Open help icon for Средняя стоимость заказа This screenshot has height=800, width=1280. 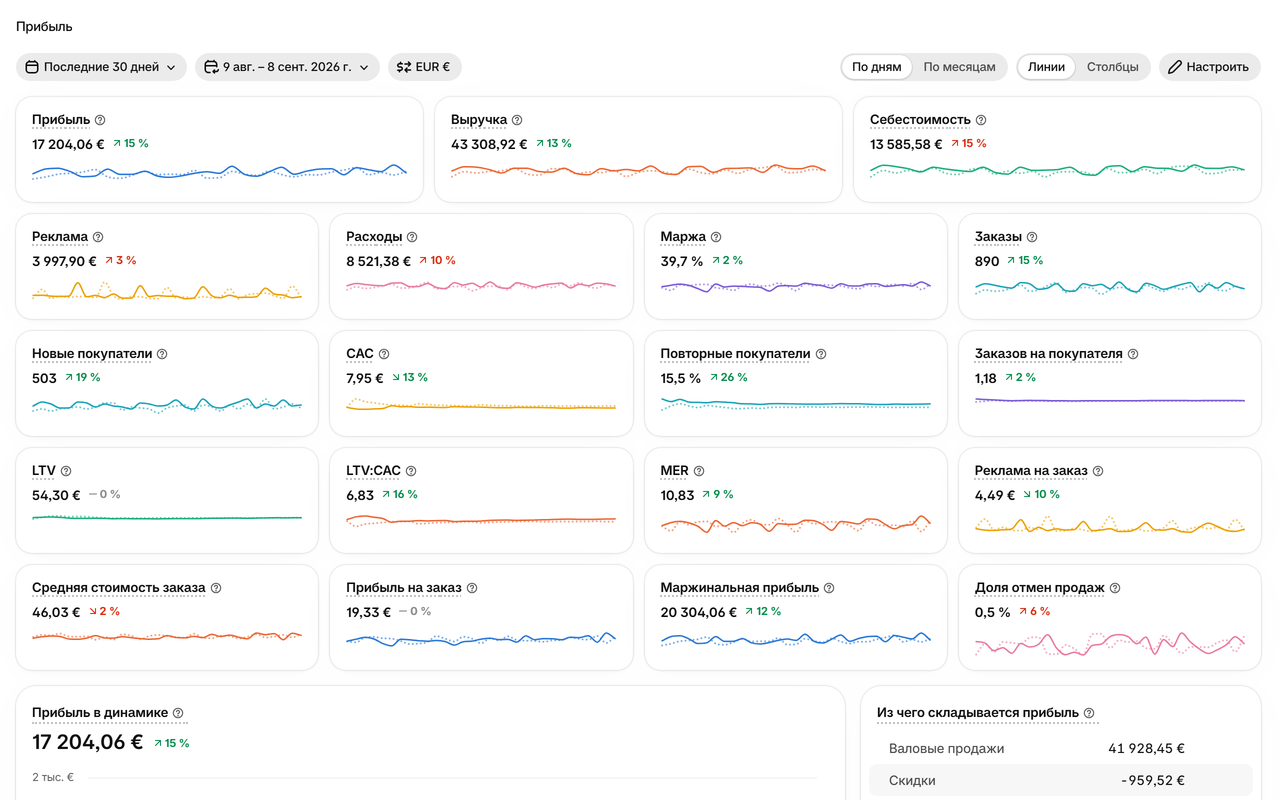(216, 588)
